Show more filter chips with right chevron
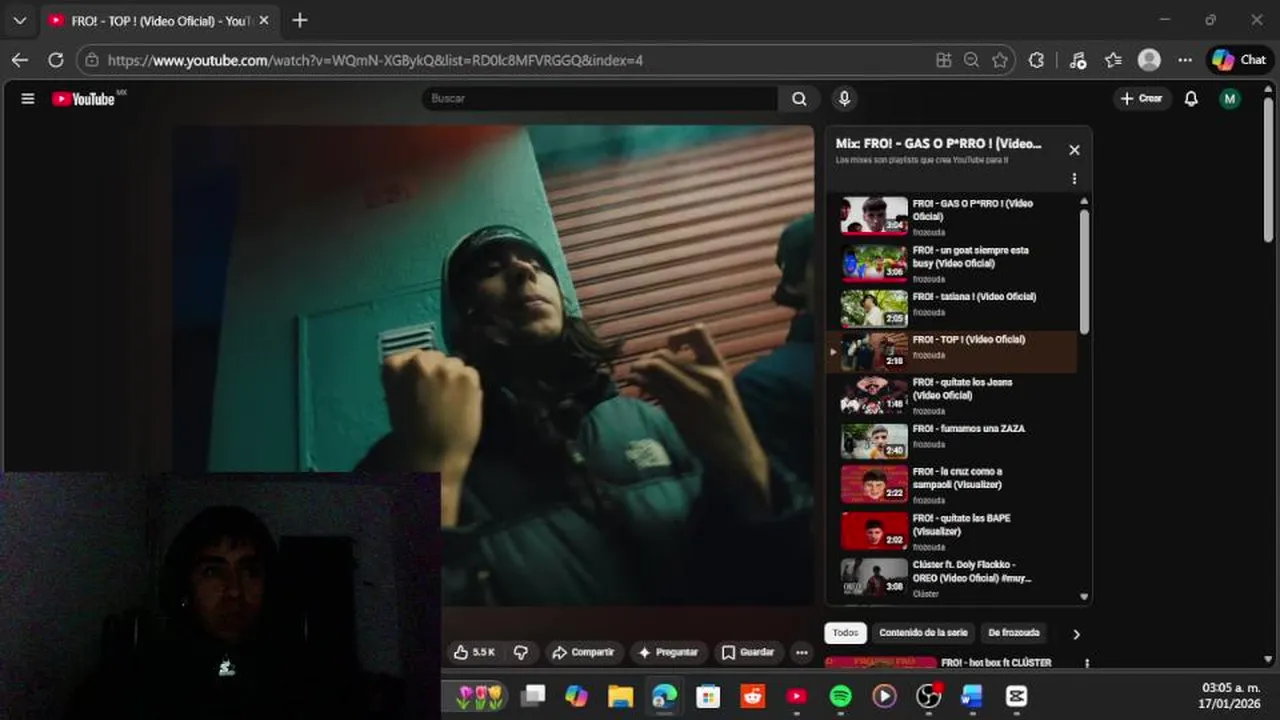1280x720 pixels. coord(1076,634)
